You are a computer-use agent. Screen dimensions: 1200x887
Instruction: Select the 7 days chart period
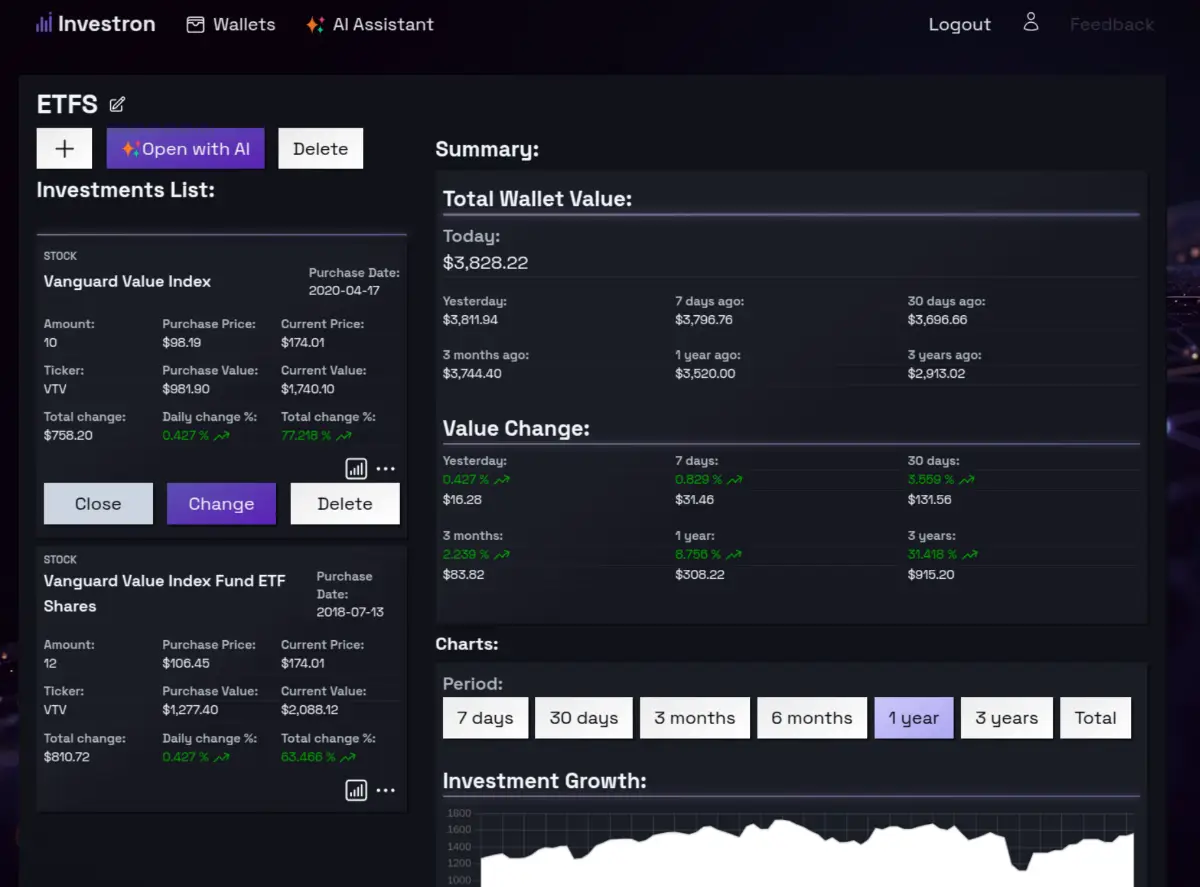485,718
